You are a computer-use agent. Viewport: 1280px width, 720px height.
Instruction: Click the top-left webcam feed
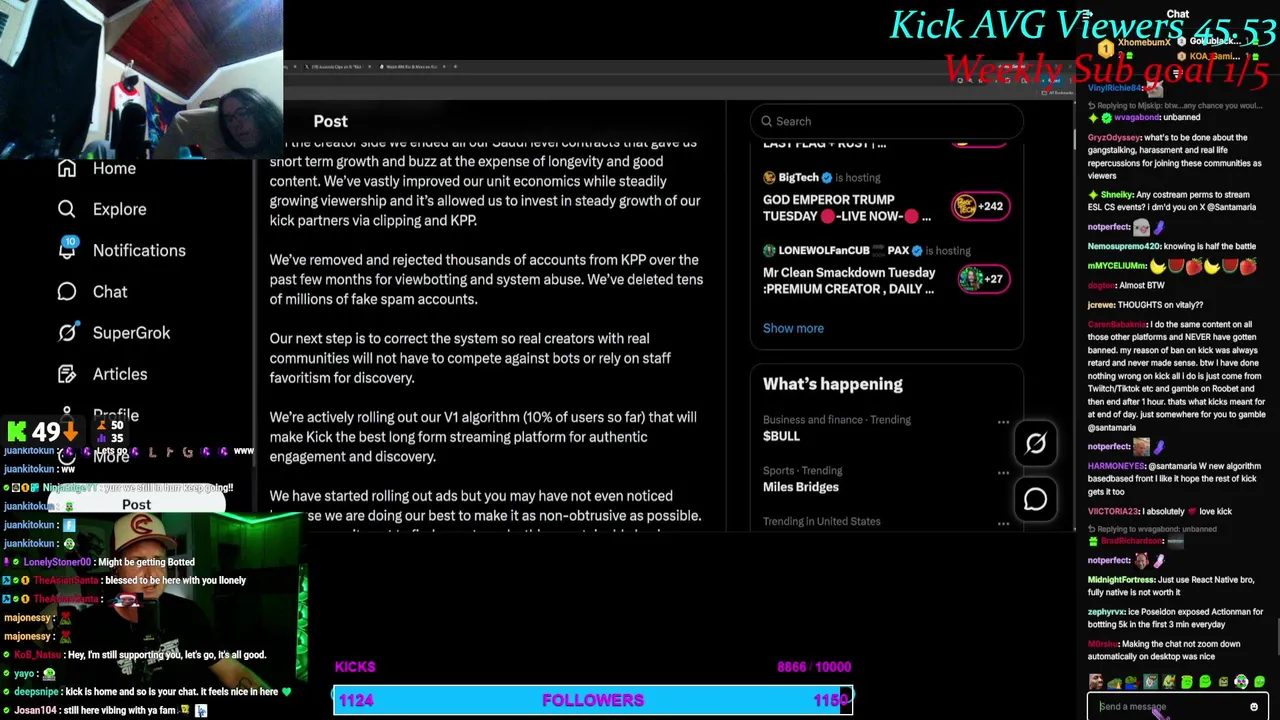tap(141, 79)
